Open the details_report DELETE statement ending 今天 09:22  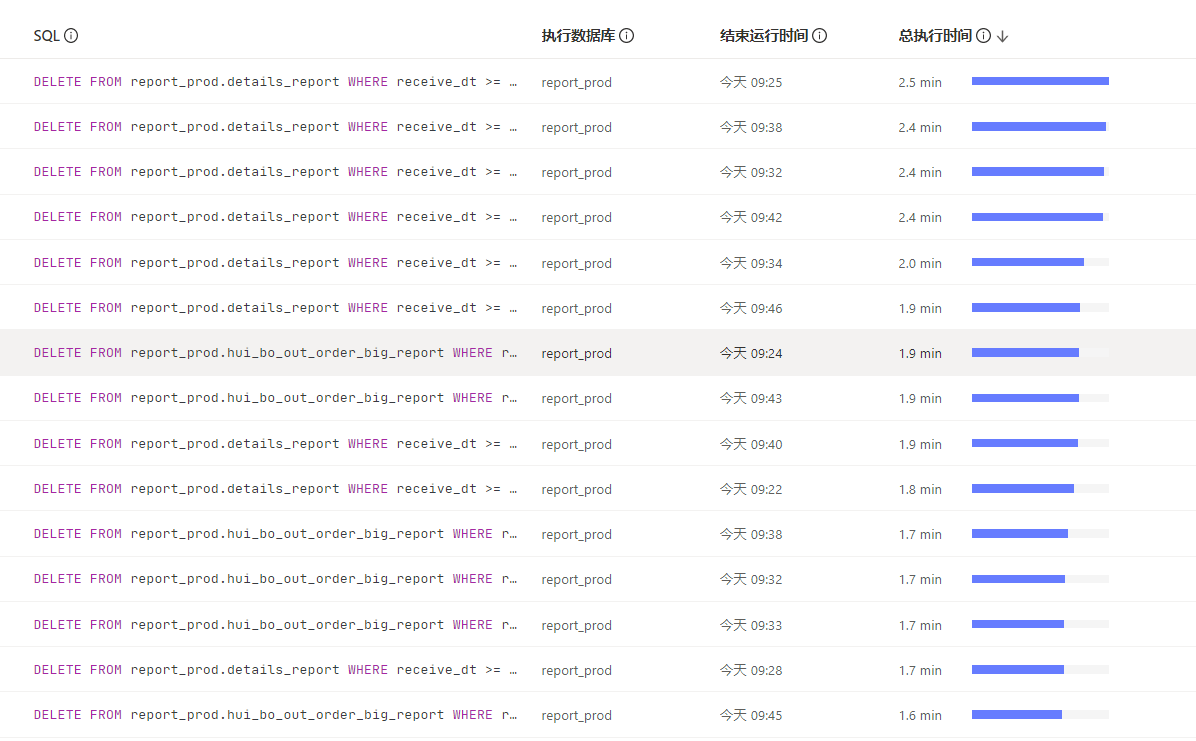(x=275, y=488)
